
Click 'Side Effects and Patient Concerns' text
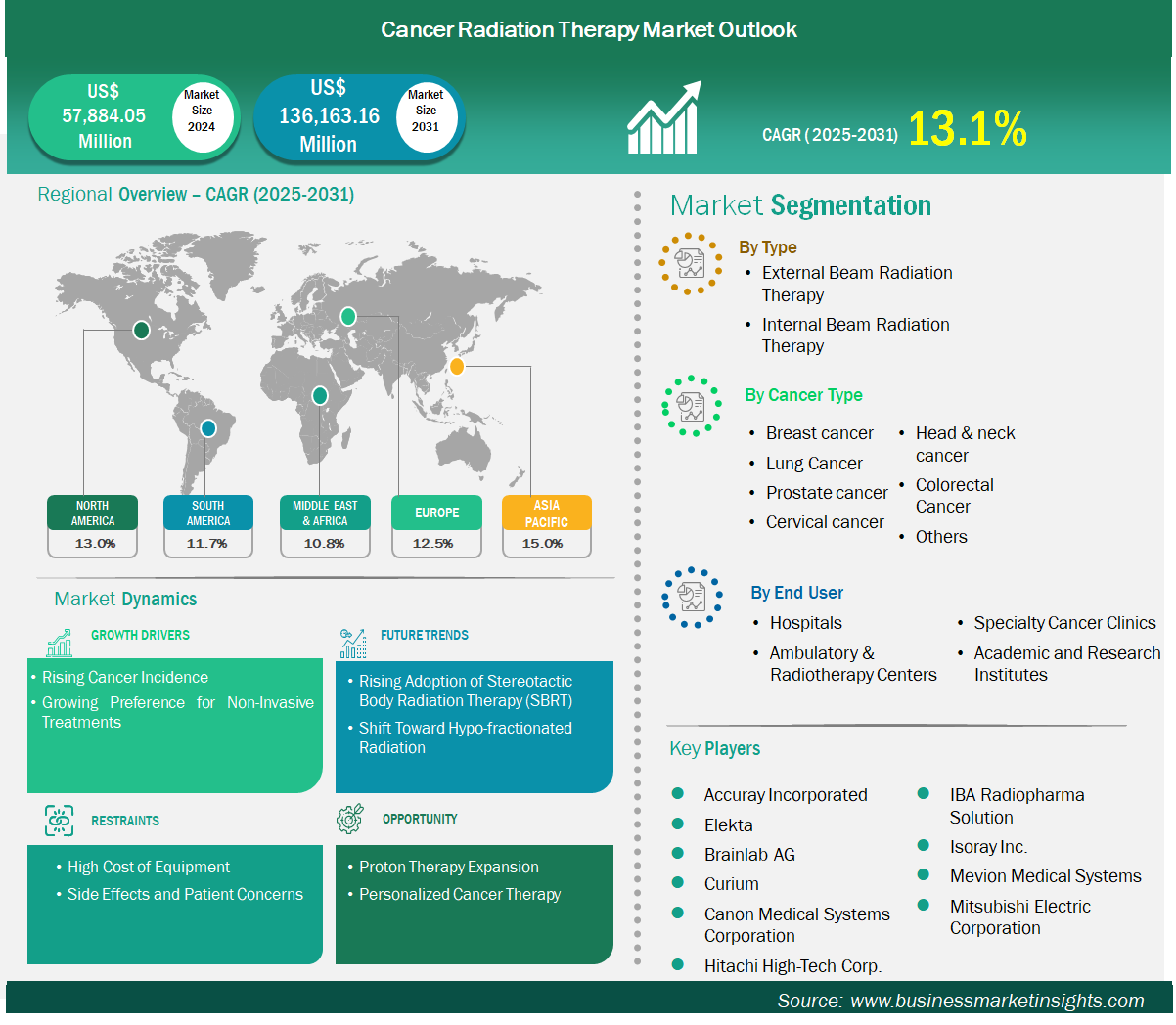click(185, 894)
